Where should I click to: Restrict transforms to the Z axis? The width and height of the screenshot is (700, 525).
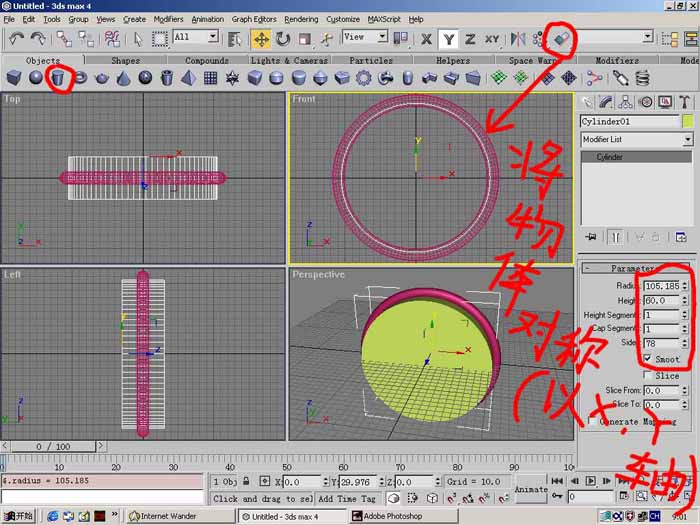click(x=470, y=39)
